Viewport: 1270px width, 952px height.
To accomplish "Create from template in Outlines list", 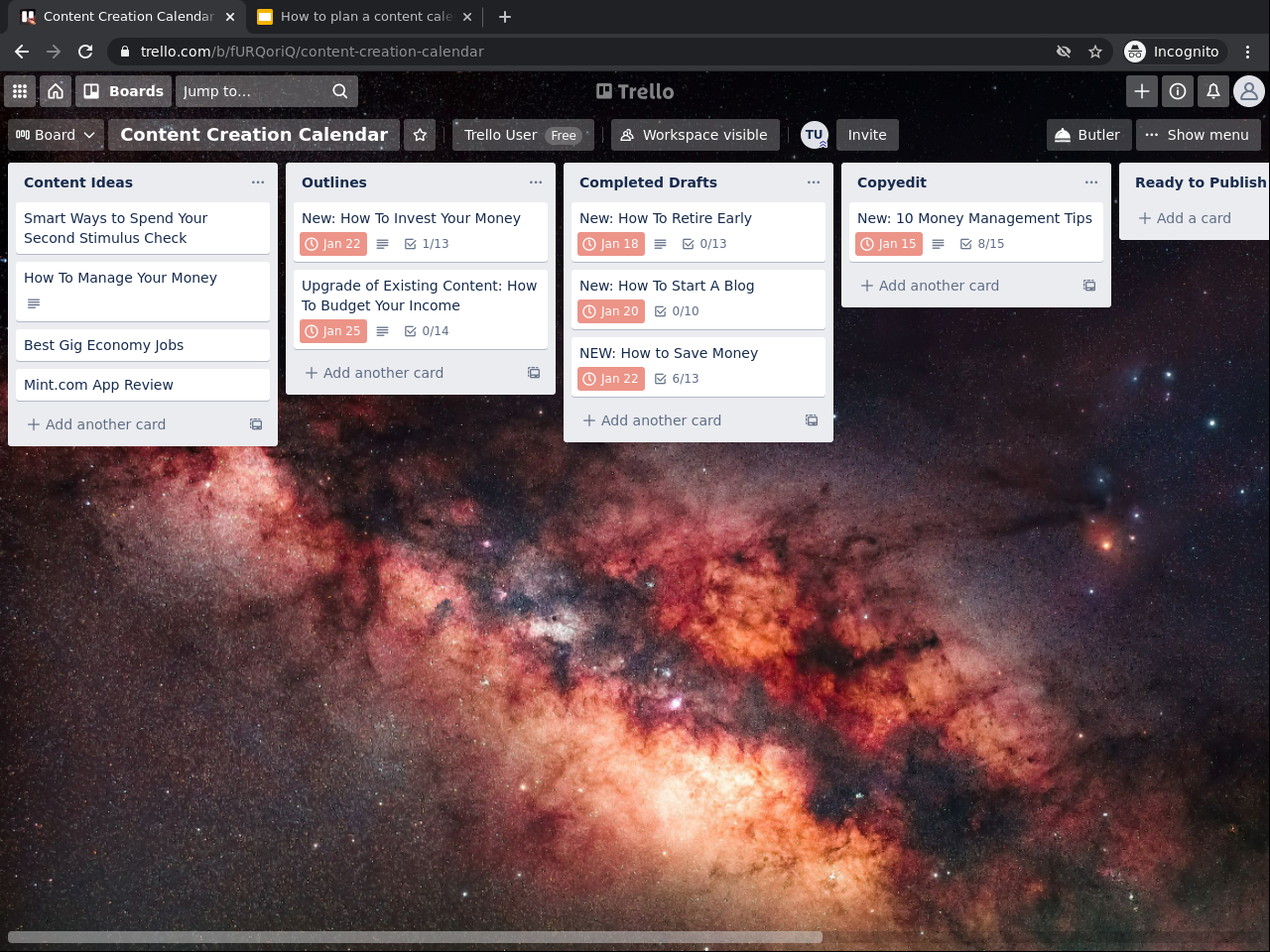I will pyautogui.click(x=534, y=373).
